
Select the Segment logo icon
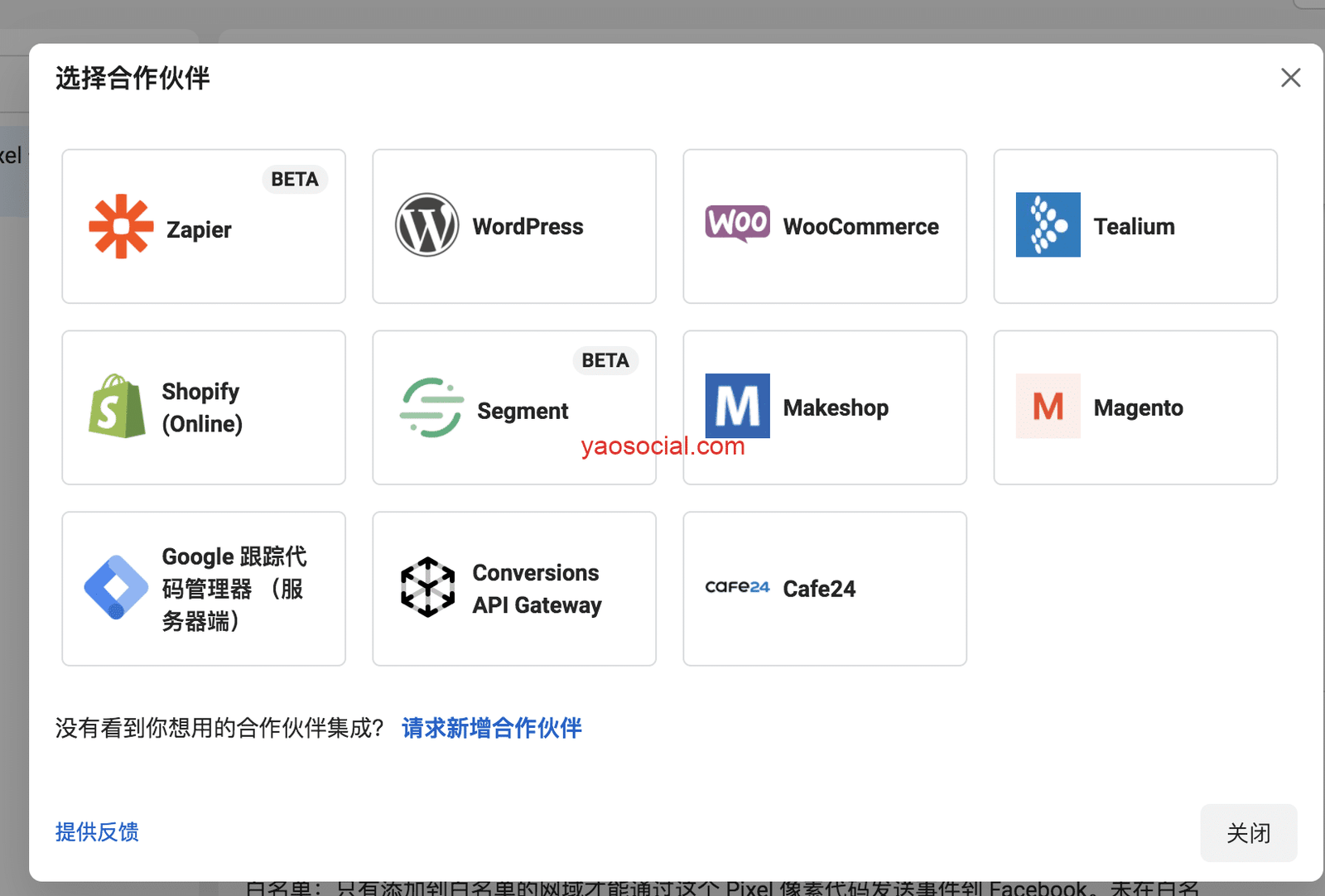click(431, 407)
